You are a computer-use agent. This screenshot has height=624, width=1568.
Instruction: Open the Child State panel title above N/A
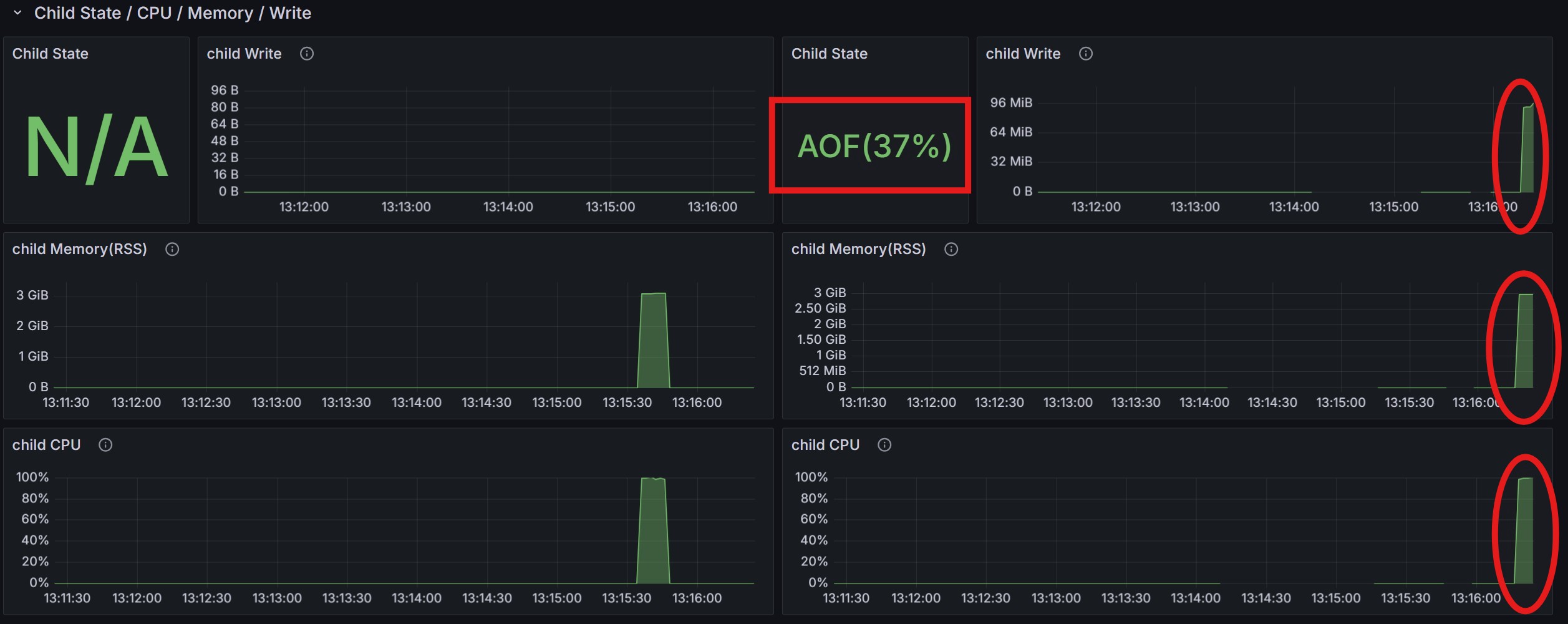(x=51, y=54)
